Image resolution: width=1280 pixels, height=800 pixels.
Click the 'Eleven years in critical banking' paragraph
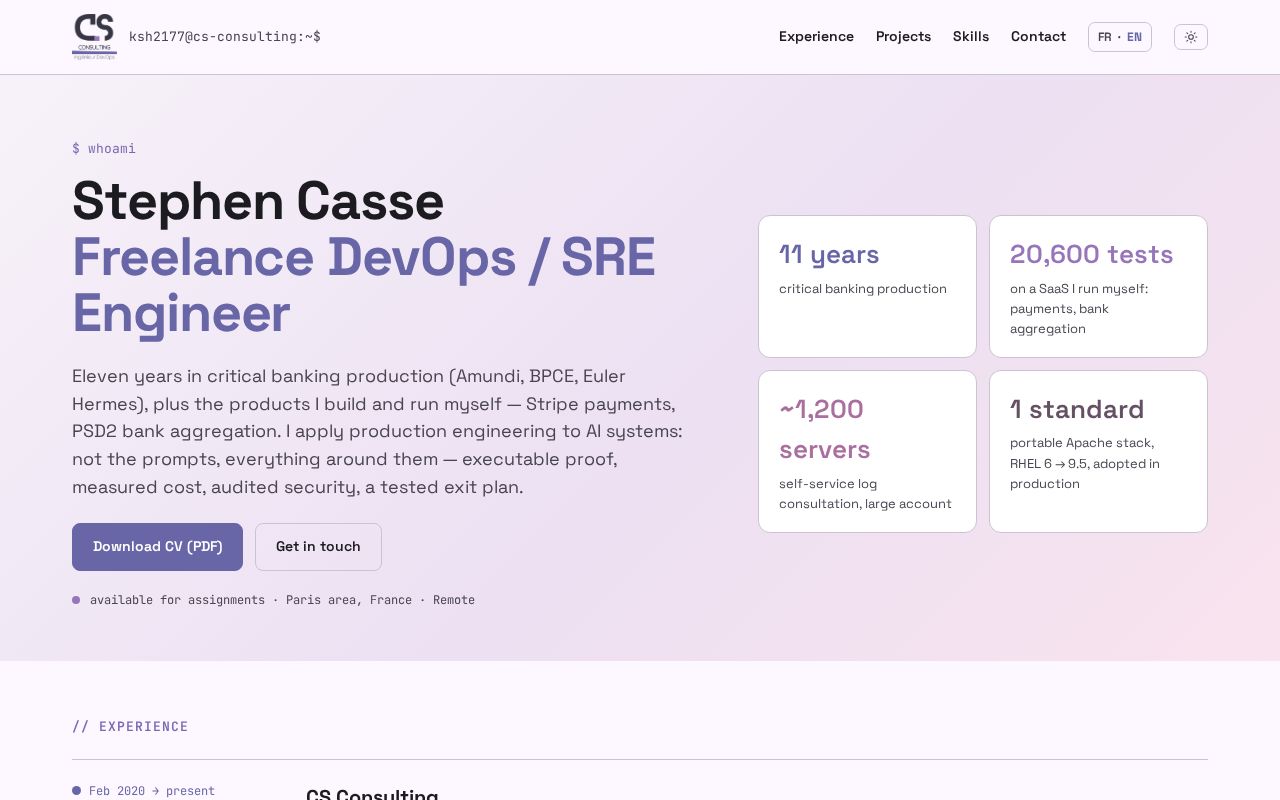pyautogui.click(x=378, y=432)
